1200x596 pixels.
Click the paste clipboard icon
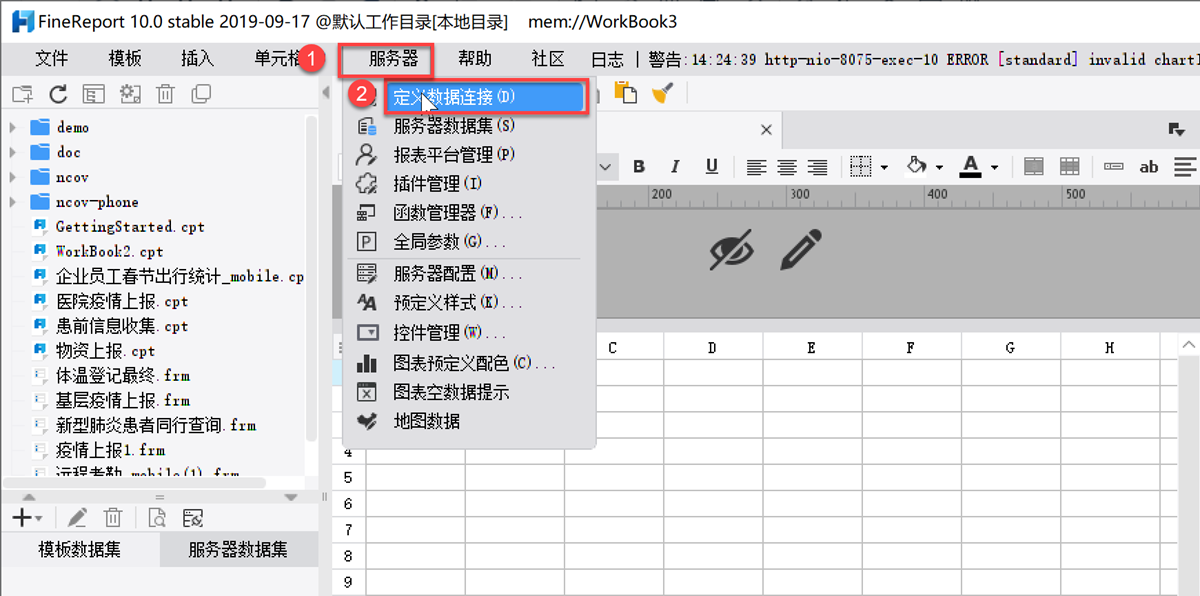click(625, 92)
